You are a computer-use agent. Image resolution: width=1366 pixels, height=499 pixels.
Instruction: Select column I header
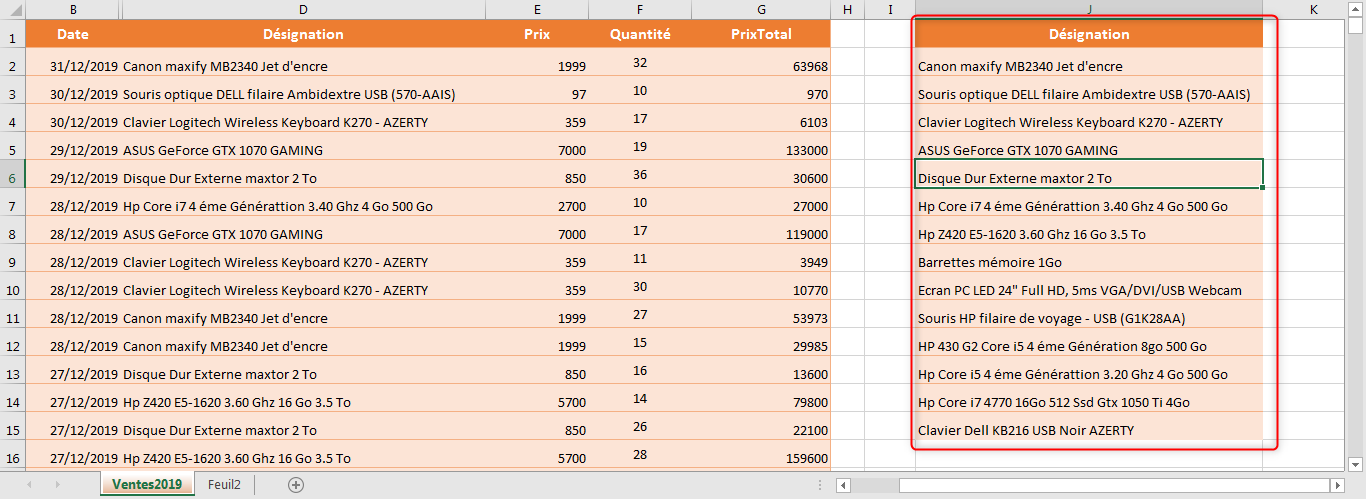[889, 9]
